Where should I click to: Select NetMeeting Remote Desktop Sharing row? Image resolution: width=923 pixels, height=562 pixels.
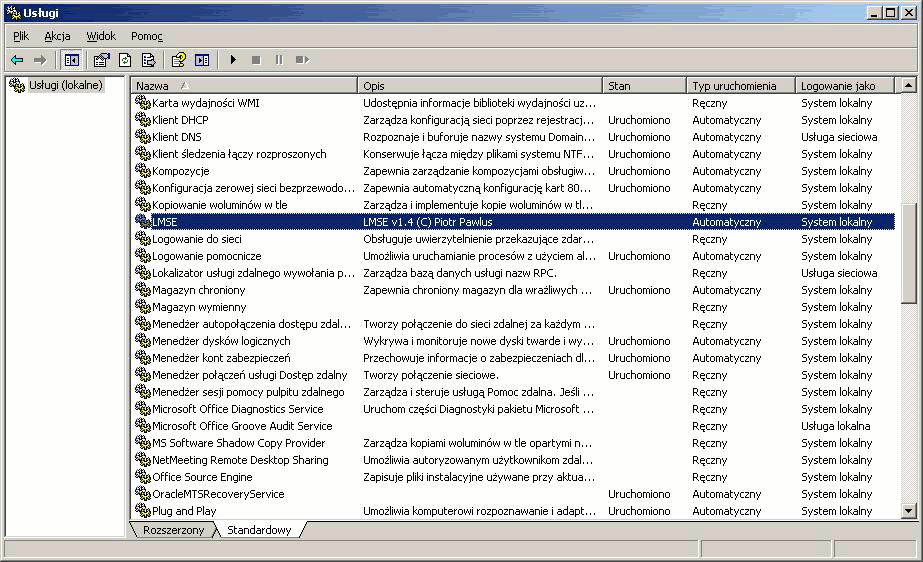pyautogui.click(x=515, y=460)
